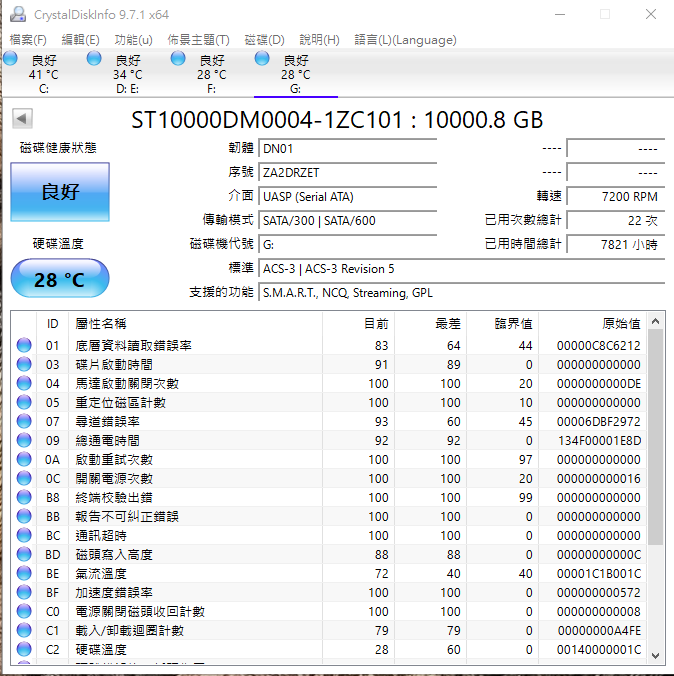Click the scroll down arrow of attribute list
The width and height of the screenshot is (674, 676).
655,656
